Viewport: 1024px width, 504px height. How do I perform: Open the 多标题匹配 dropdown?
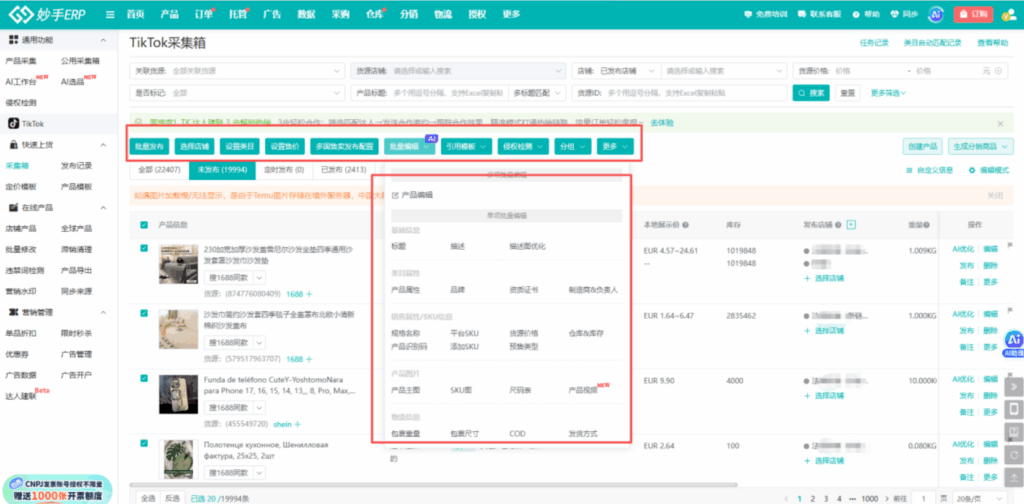(537, 93)
